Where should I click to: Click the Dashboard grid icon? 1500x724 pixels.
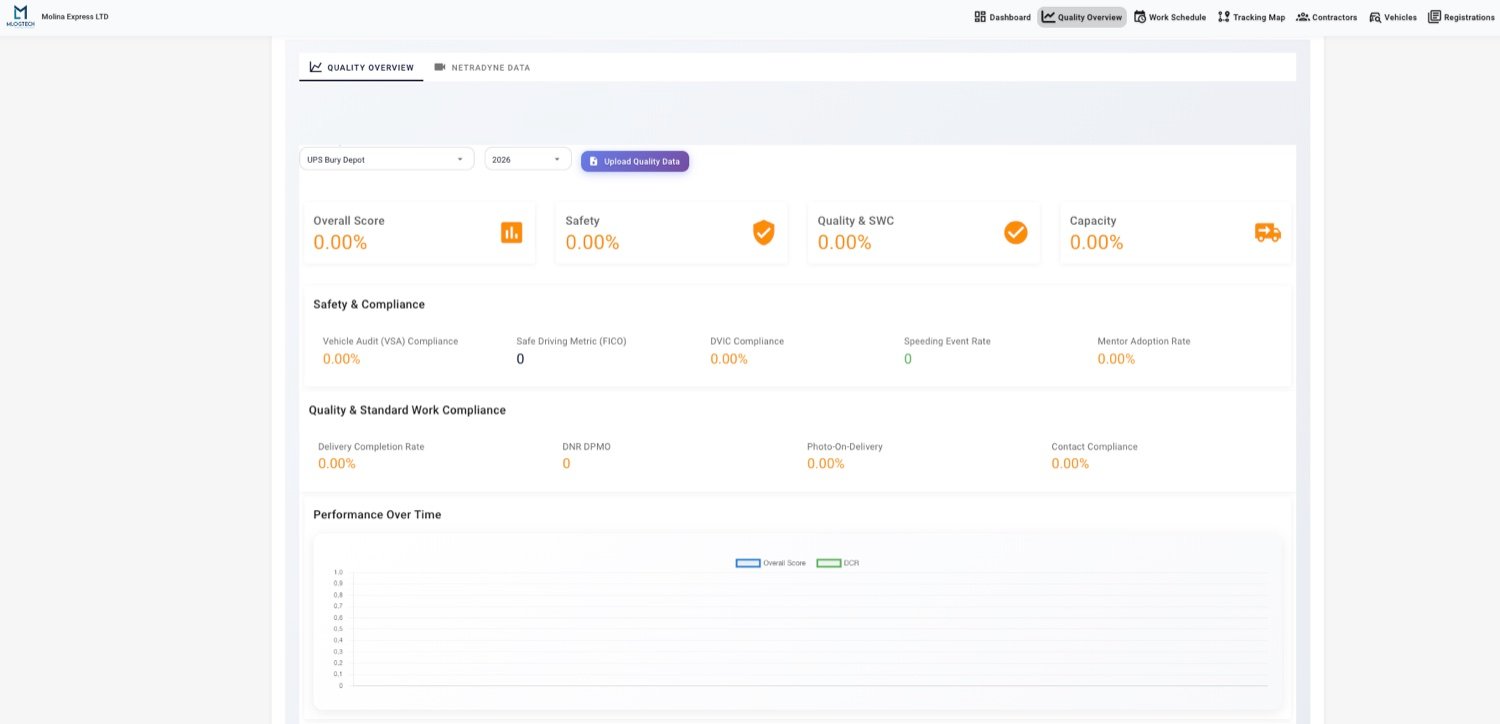coord(980,17)
